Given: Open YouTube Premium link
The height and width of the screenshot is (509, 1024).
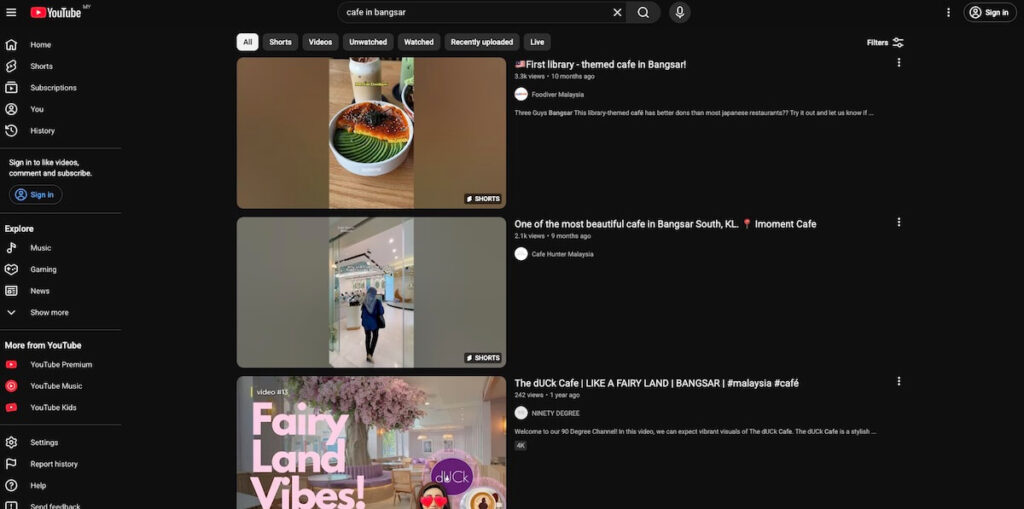Looking at the screenshot, I should point(60,365).
